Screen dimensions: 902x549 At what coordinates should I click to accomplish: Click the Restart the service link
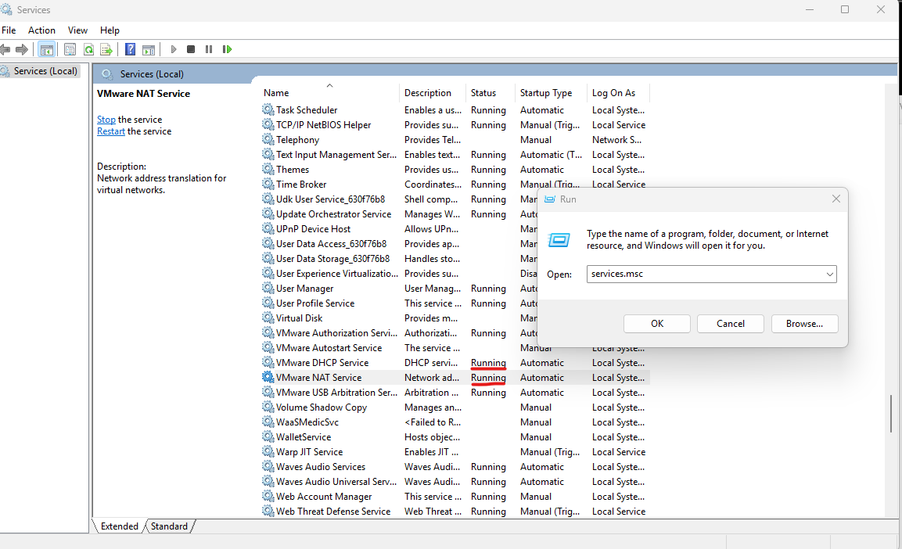point(110,131)
